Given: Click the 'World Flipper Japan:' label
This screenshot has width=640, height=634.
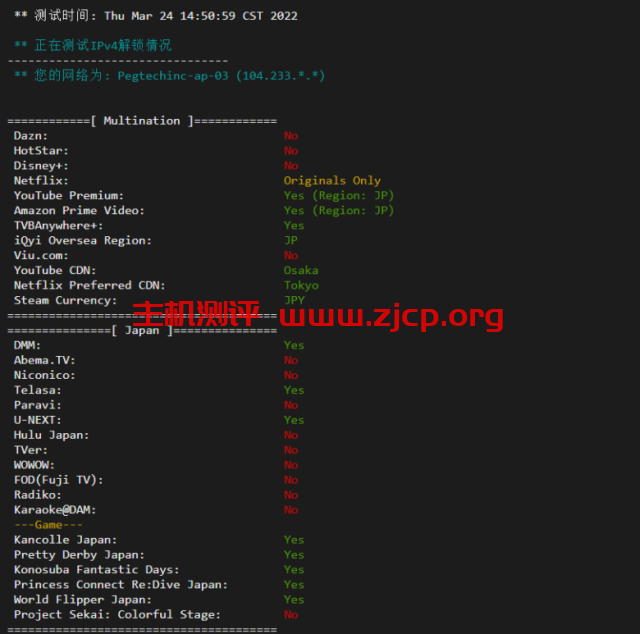Looking at the screenshot, I should [x=82, y=600].
